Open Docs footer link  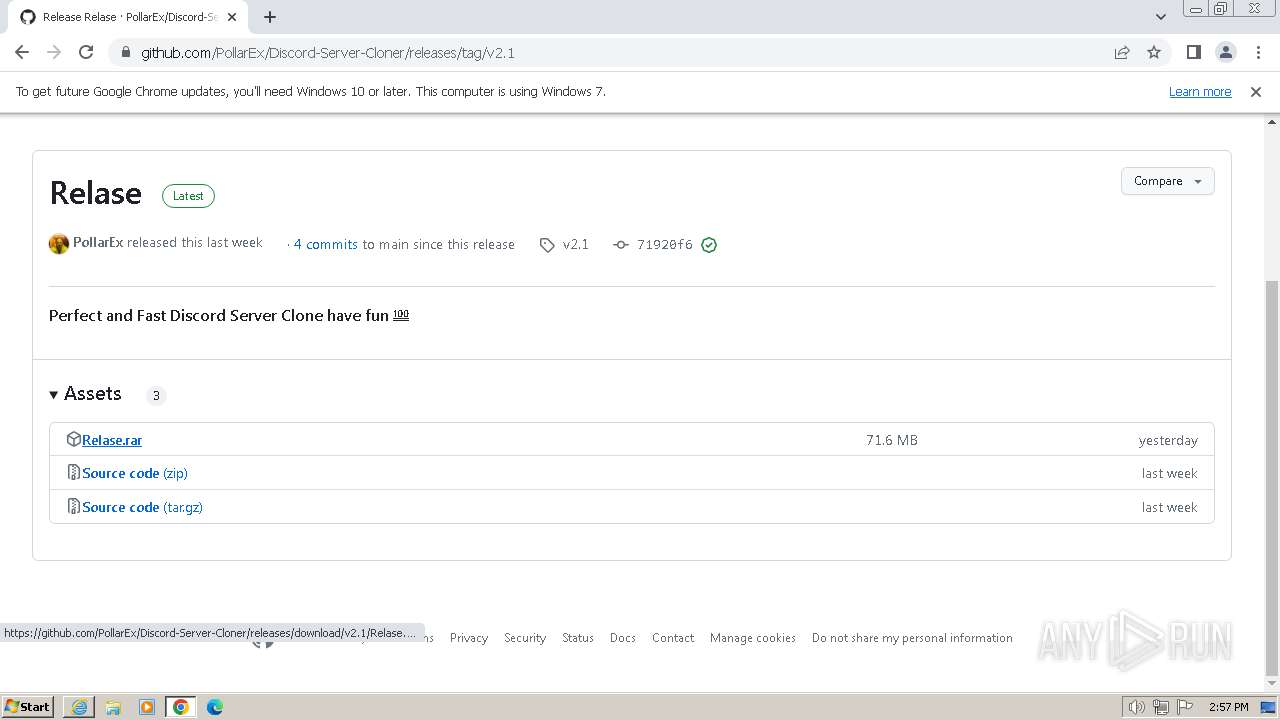pos(623,638)
